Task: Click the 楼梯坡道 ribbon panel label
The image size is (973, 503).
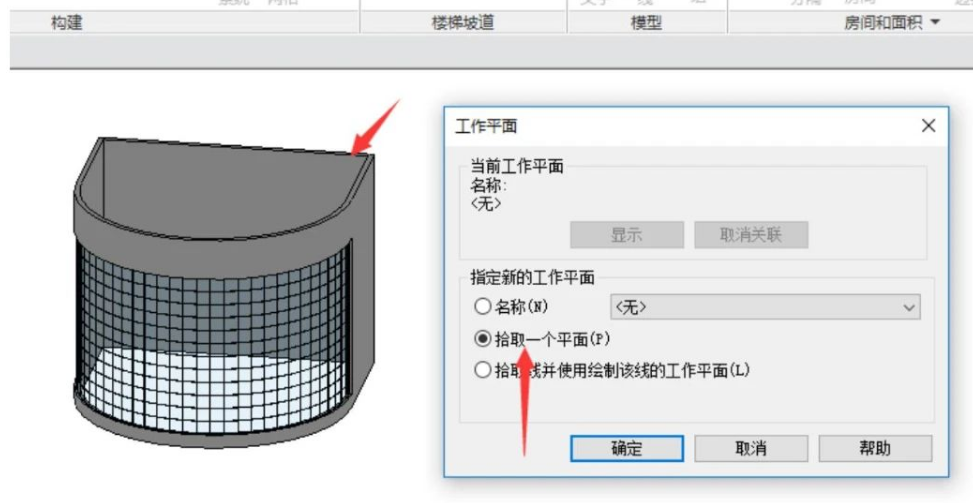Action: click(x=463, y=24)
